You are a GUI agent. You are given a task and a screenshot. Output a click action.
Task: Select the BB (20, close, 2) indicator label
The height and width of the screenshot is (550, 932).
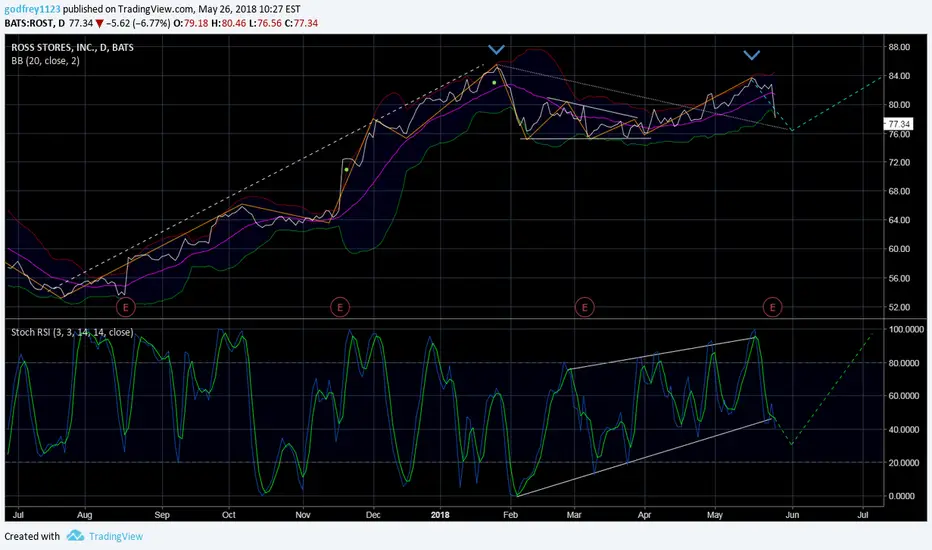click(45, 61)
